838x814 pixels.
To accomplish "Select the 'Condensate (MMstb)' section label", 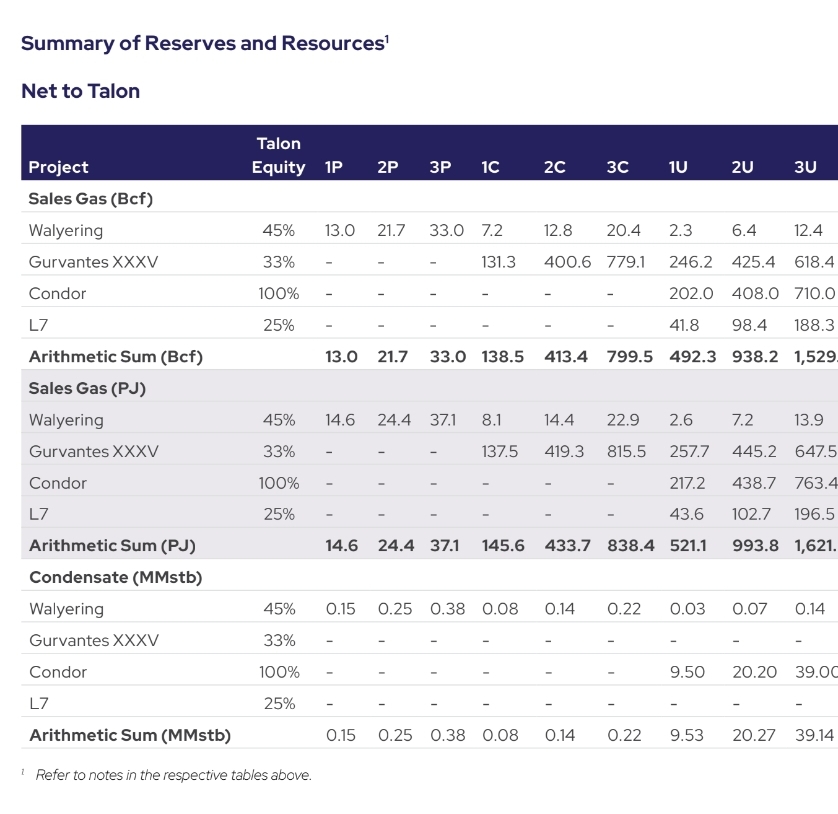I will tap(115, 577).
